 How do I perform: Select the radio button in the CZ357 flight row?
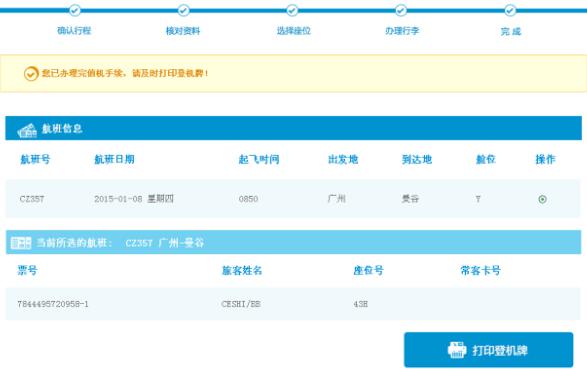542,199
